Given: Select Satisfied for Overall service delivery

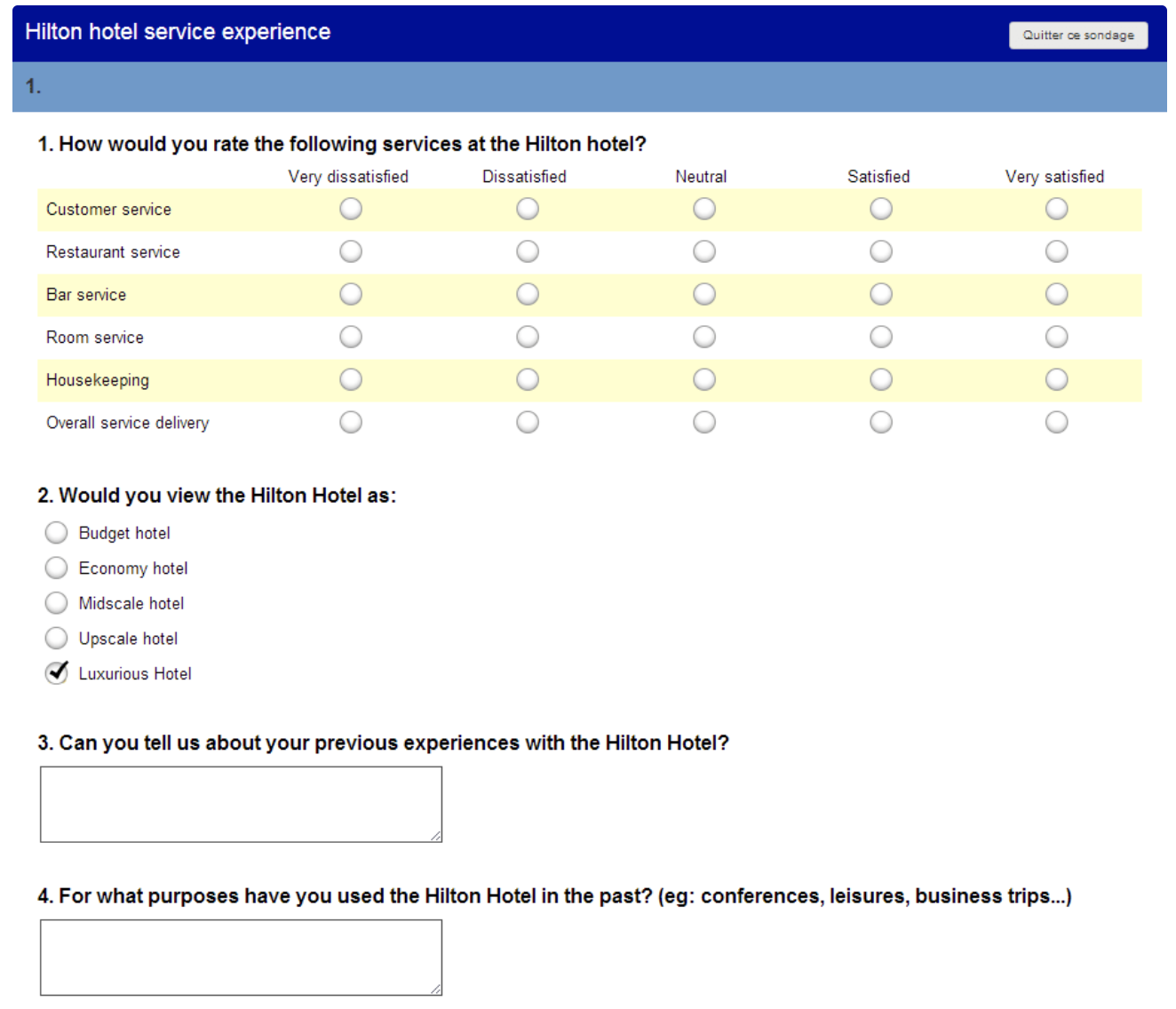Looking at the screenshot, I should coord(879,422).
